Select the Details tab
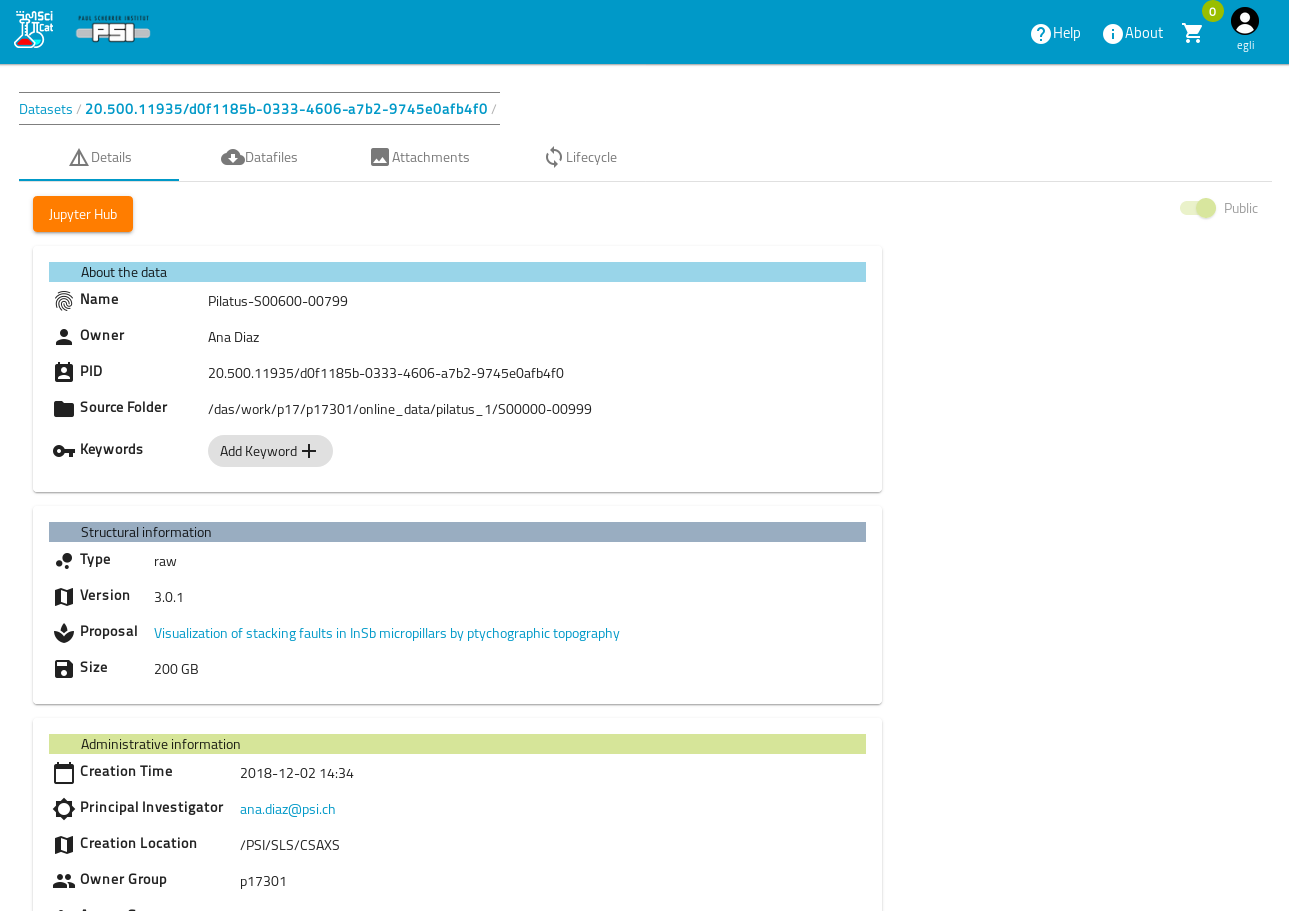This screenshot has height=911, width=1289. [x=100, y=157]
